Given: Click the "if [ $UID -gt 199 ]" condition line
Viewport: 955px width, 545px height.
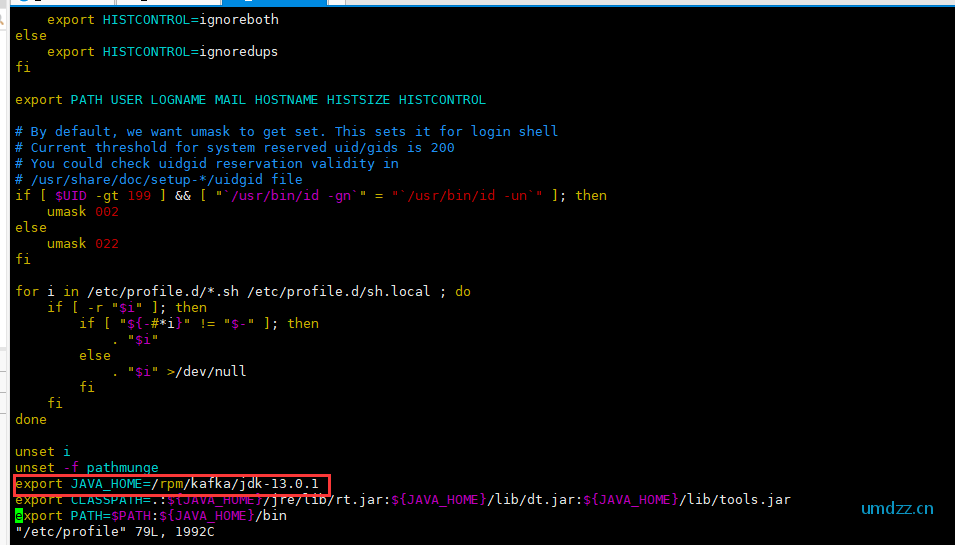Looking at the screenshot, I should point(311,195).
